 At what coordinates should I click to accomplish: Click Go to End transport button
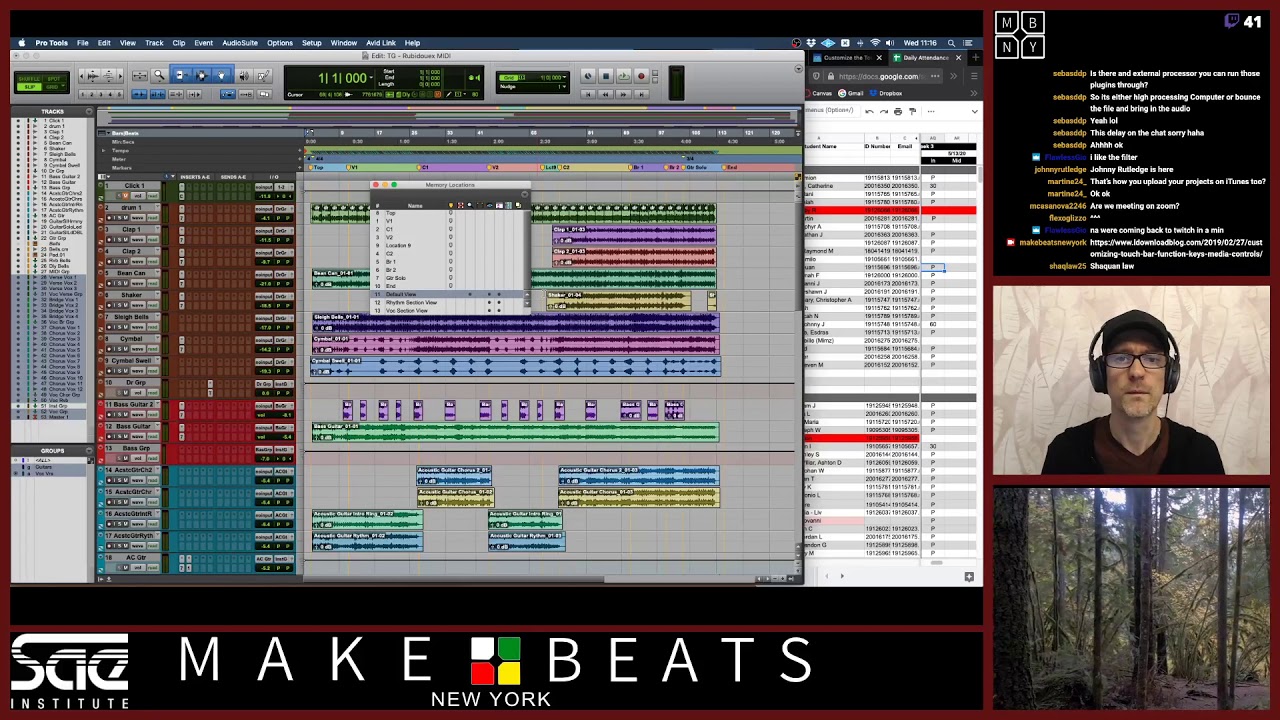tap(641, 94)
